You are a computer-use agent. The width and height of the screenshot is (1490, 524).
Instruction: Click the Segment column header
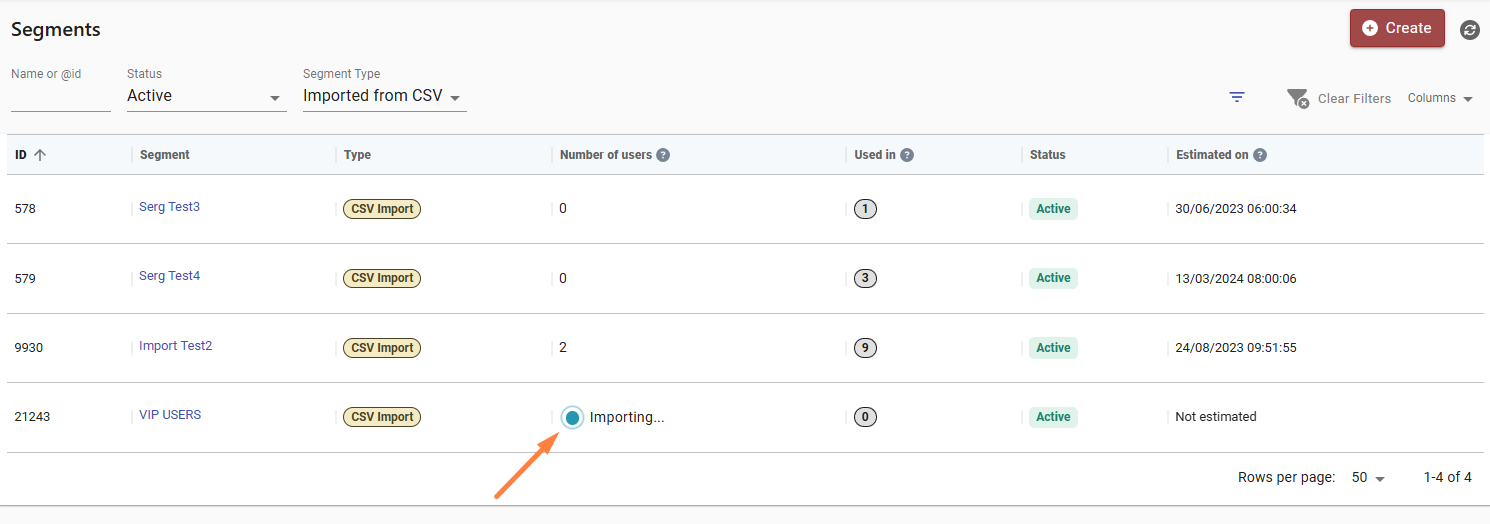pos(165,155)
